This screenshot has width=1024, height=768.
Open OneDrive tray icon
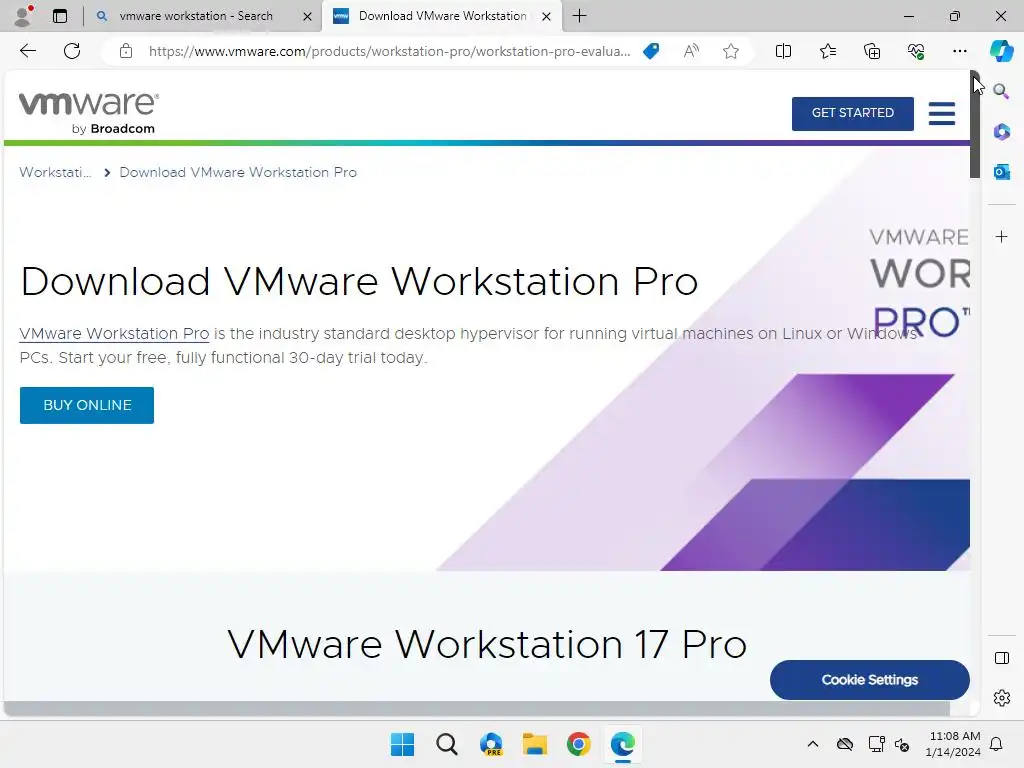tap(845, 744)
